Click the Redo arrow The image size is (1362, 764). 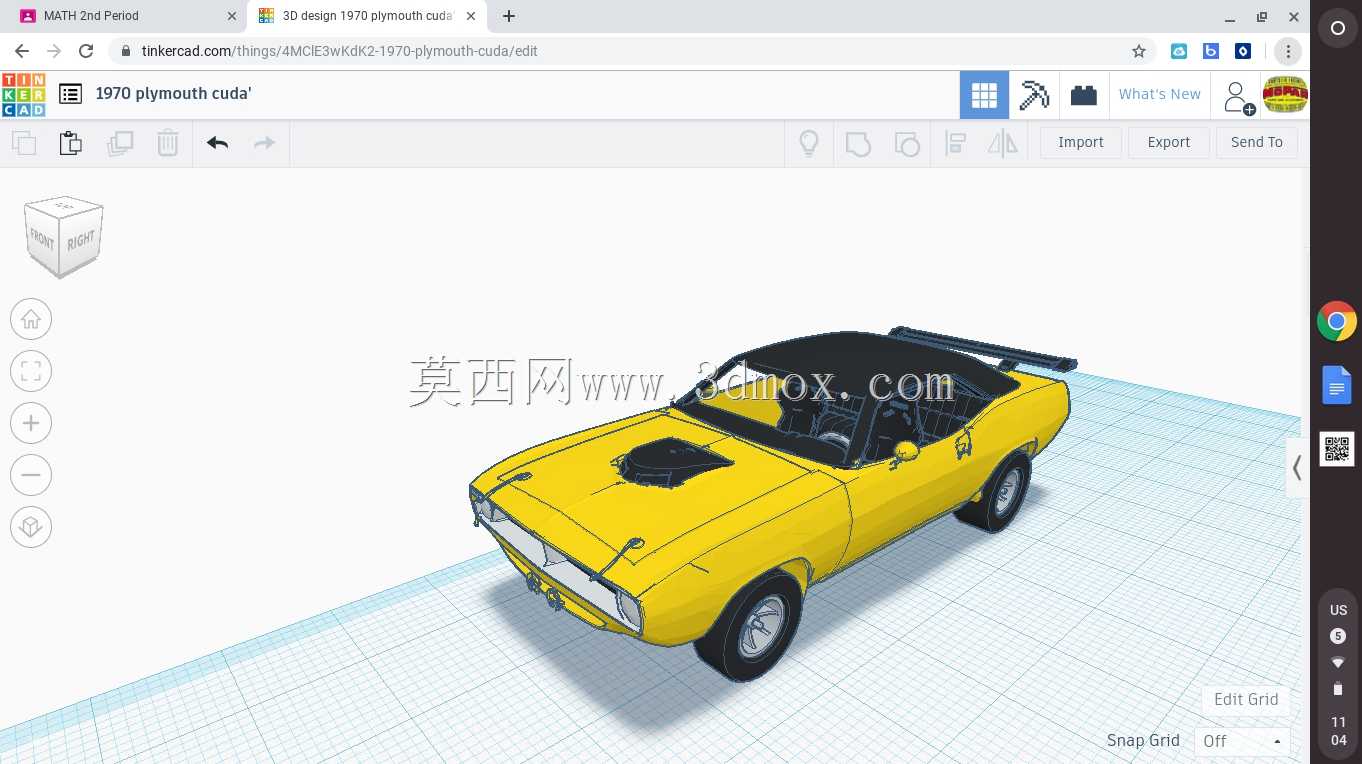pyautogui.click(x=264, y=143)
